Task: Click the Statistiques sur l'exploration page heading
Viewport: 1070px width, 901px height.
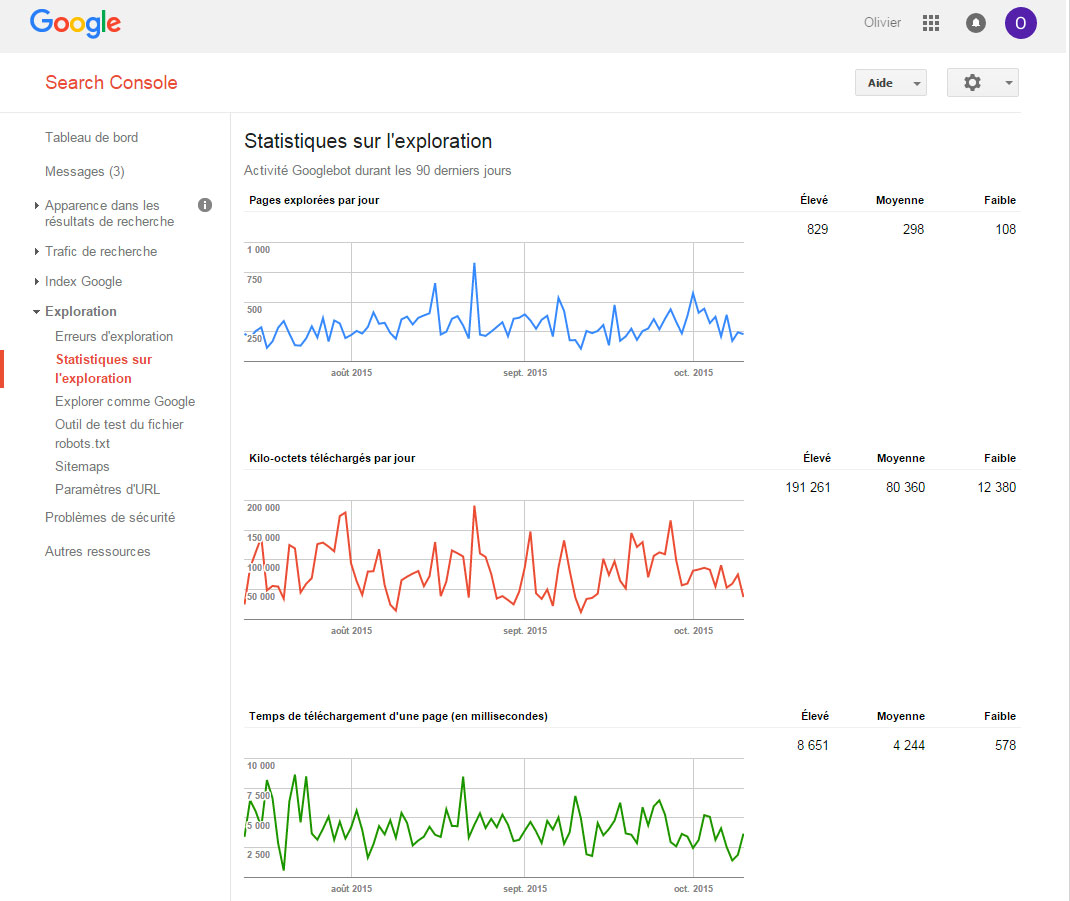Action: click(368, 141)
